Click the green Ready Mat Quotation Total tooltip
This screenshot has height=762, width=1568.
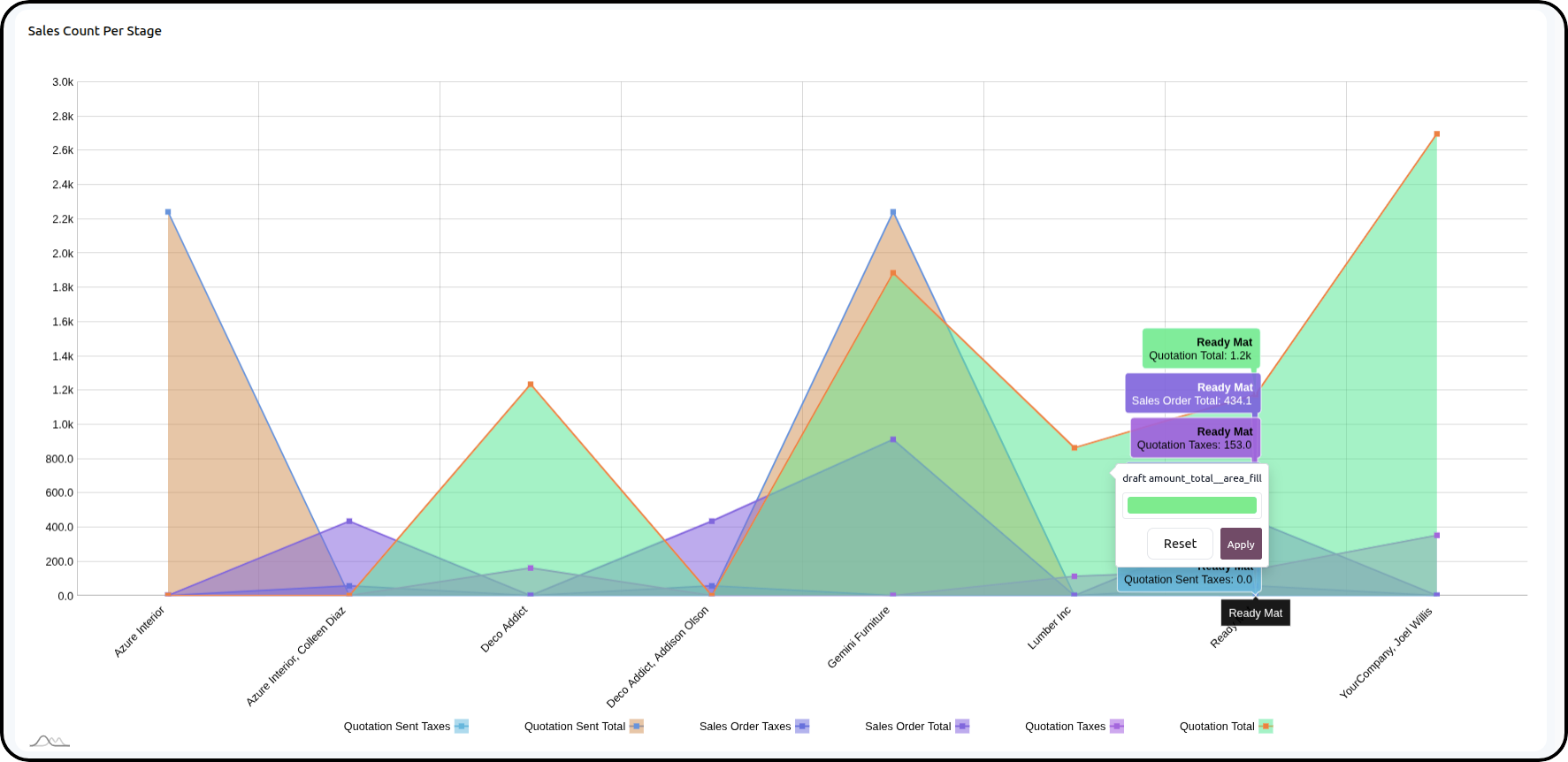(1200, 349)
